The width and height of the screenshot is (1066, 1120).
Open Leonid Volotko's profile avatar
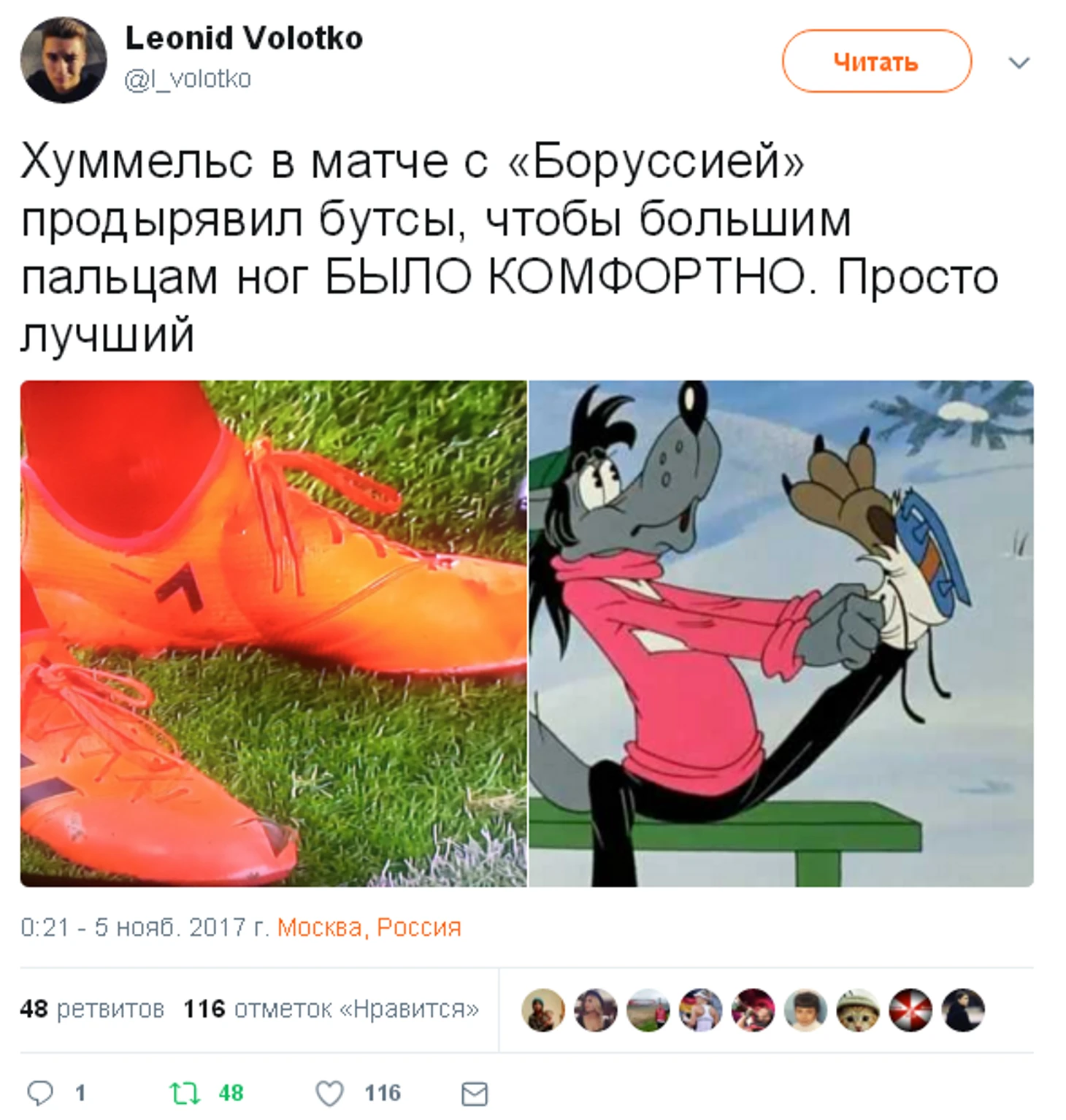(64, 60)
